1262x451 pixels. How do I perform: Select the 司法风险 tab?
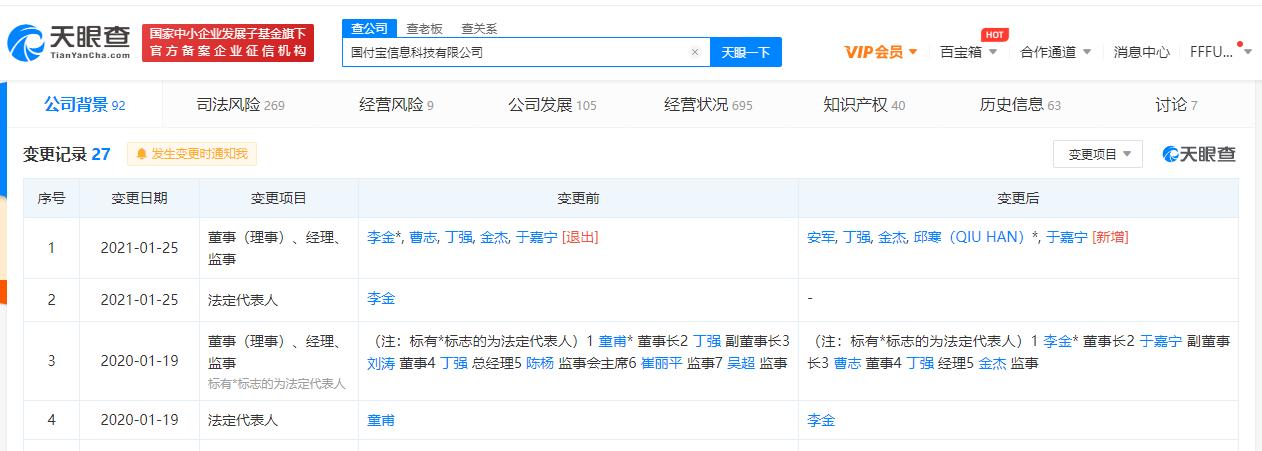click(x=242, y=104)
